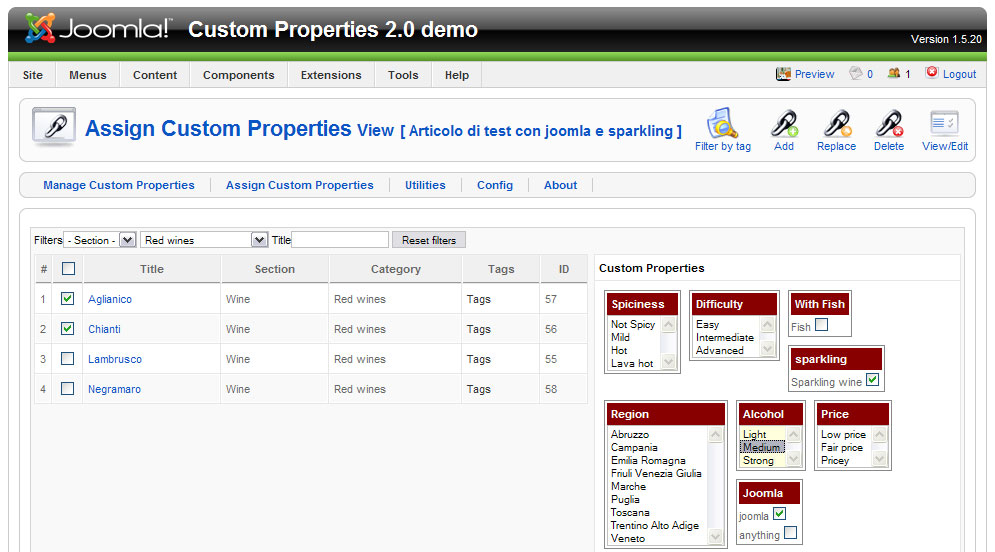Toggle the Sparkling wine checkbox
The width and height of the screenshot is (995, 552).
pyautogui.click(x=872, y=380)
